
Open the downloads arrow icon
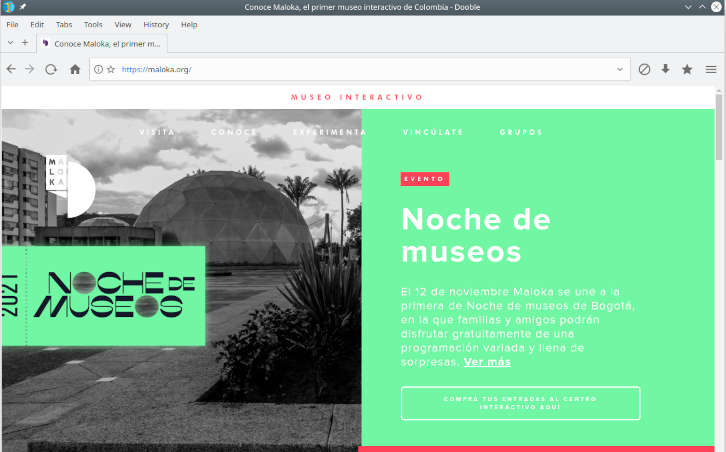(665, 69)
